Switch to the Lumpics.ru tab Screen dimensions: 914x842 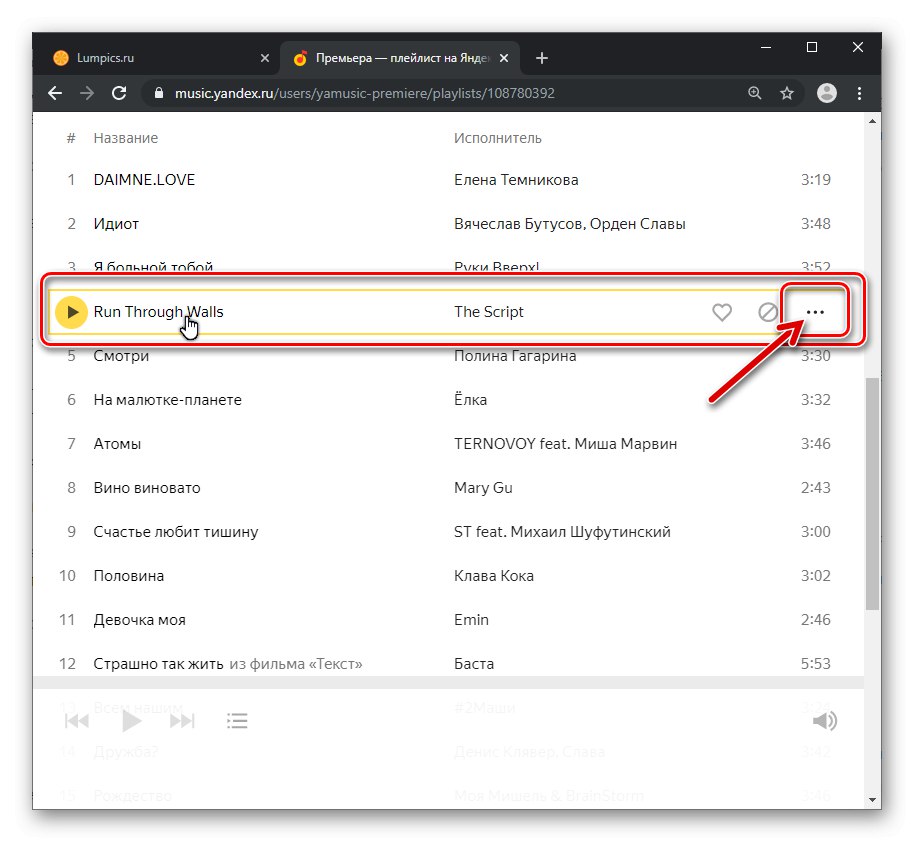[150, 58]
